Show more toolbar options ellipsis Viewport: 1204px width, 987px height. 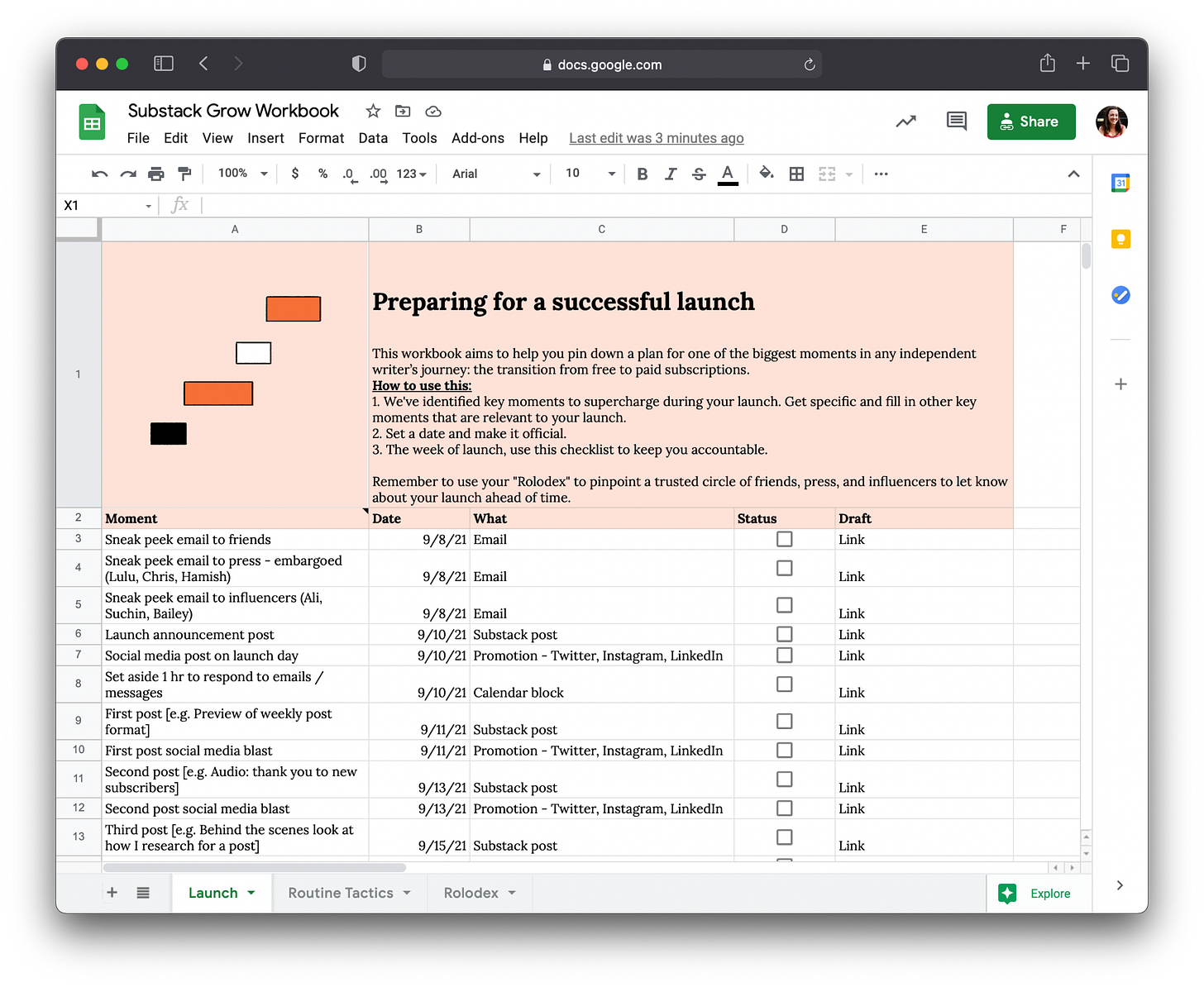pyautogui.click(x=881, y=174)
